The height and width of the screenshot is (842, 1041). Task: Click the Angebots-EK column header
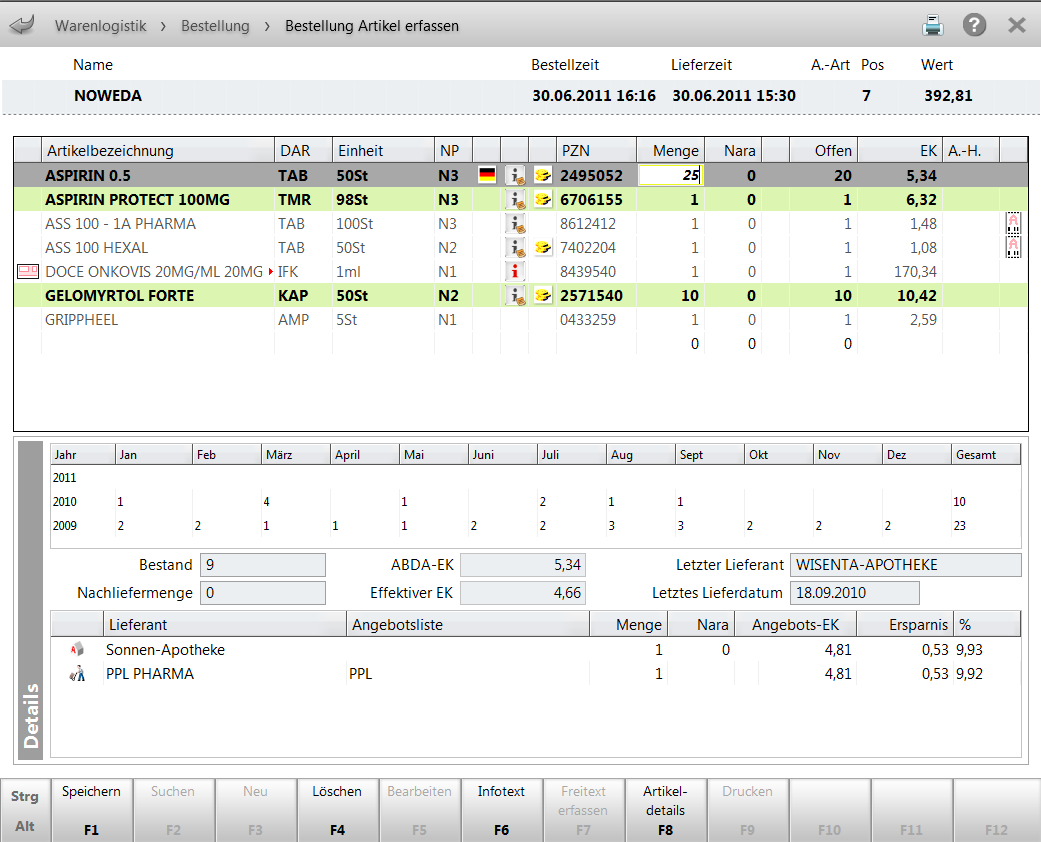(x=795, y=625)
